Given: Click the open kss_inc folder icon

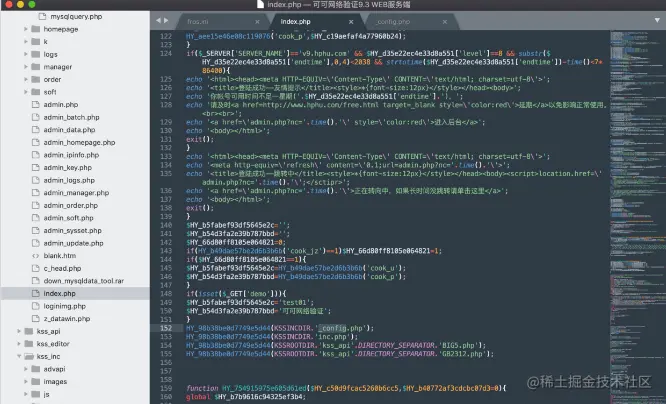Looking at the screenshot, I should tap(29, 356).
